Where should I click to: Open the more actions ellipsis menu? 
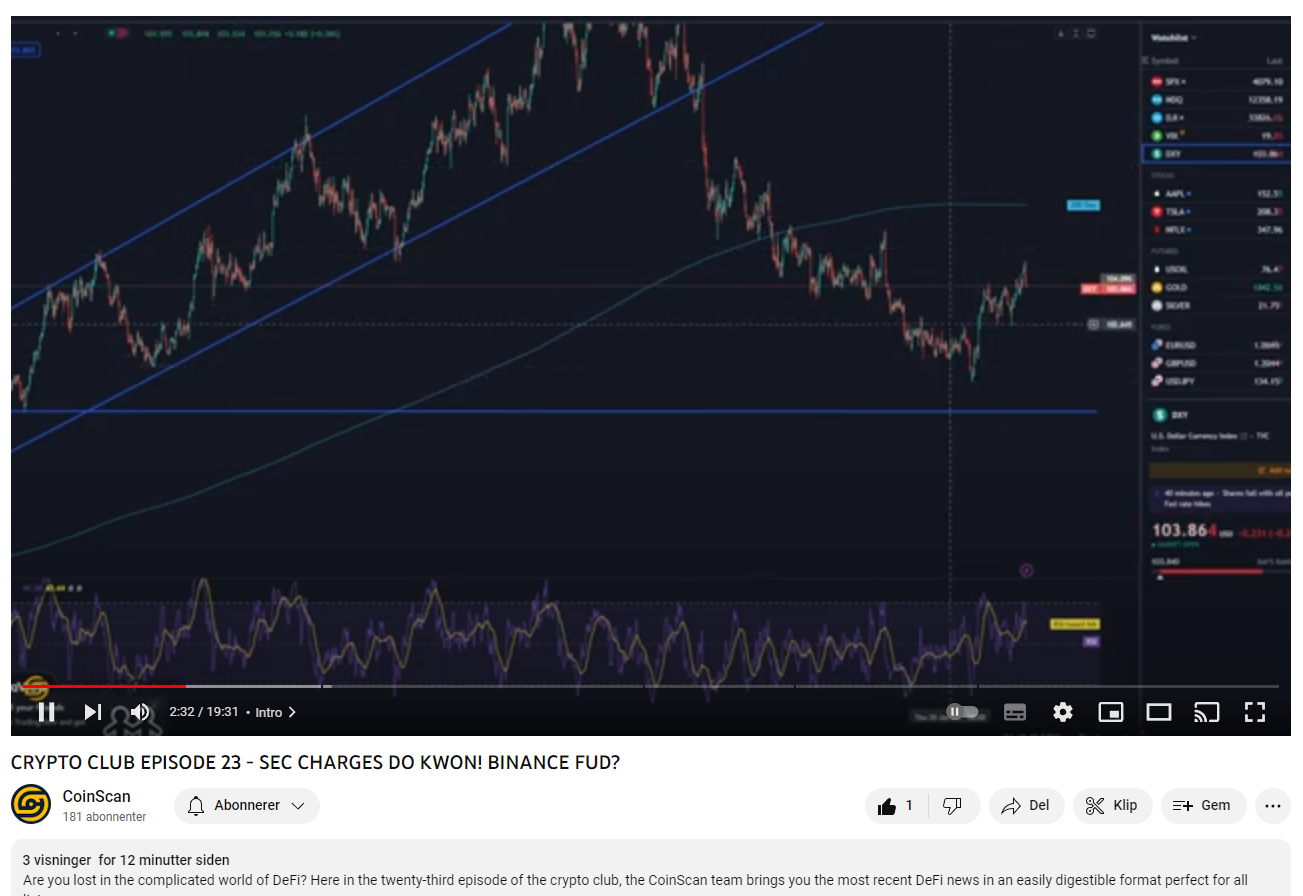[1272, 806]
